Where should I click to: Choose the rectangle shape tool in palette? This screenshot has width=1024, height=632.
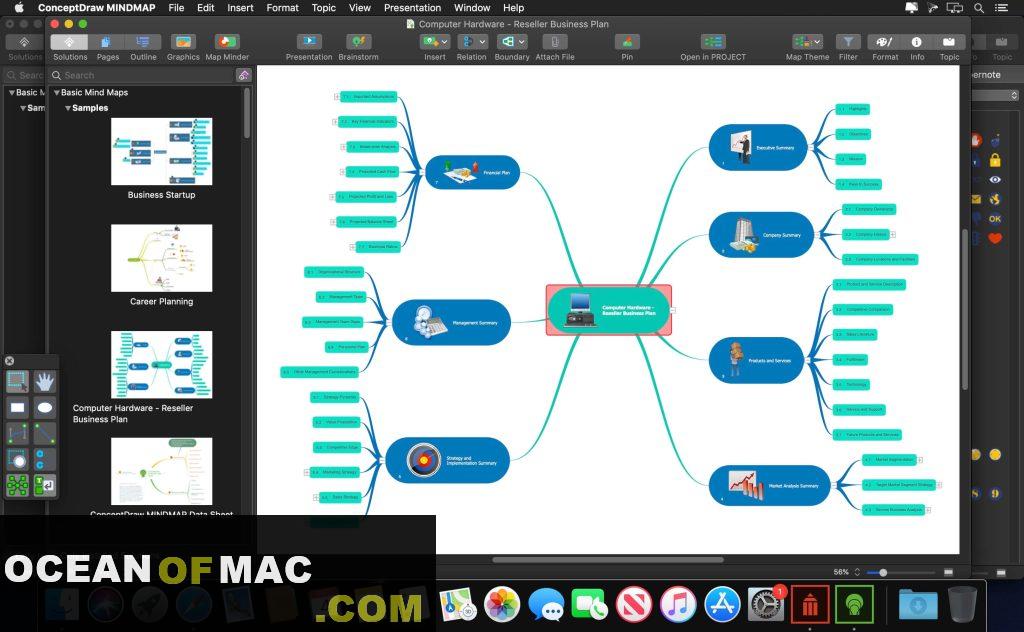pos(17,407)
